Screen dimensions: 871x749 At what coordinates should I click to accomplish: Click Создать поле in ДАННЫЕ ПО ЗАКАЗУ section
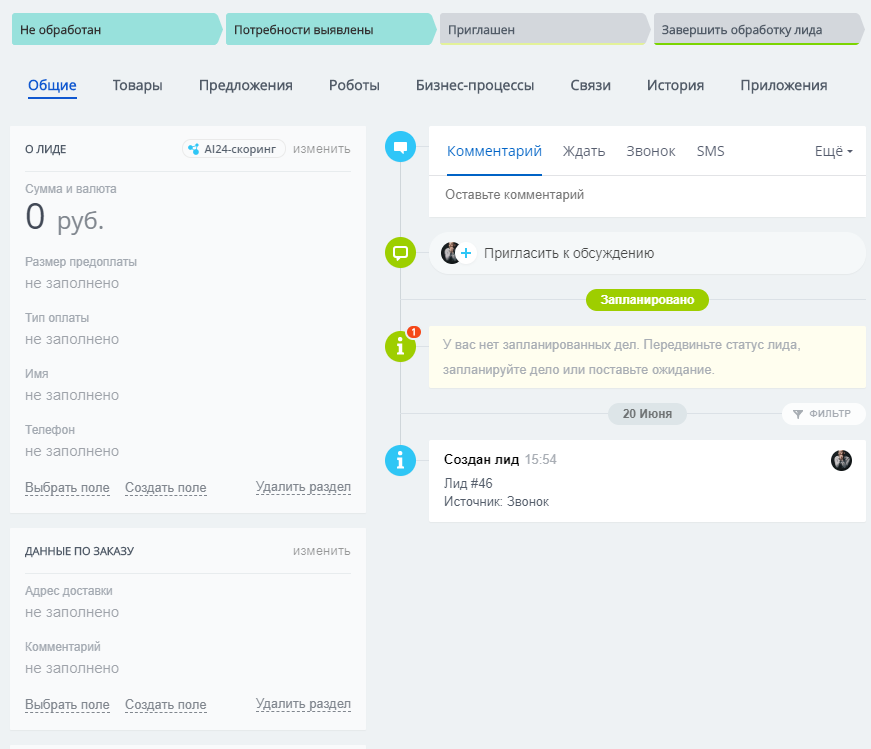click(166, 705)
